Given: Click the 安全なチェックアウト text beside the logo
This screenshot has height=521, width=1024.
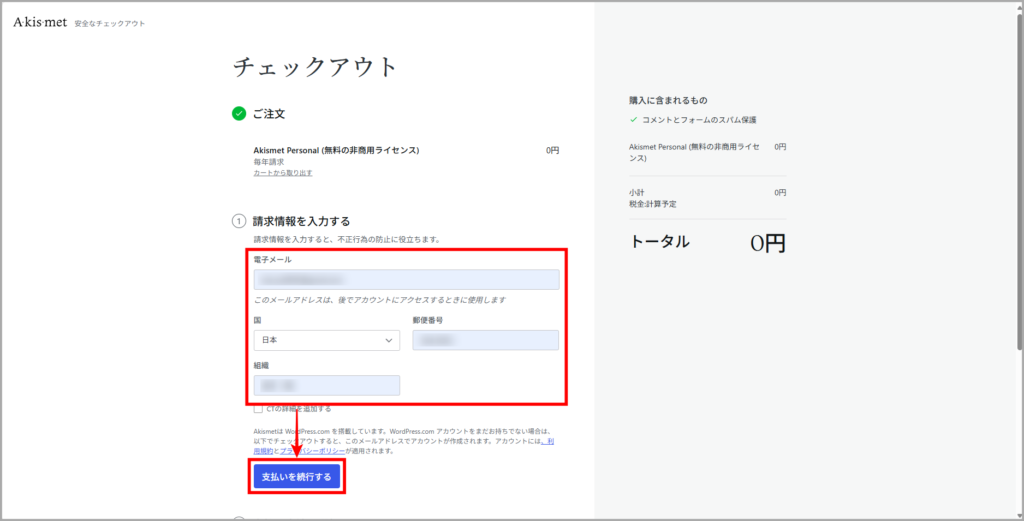Looking at the screenshot, I should click(x=110, y=23).
